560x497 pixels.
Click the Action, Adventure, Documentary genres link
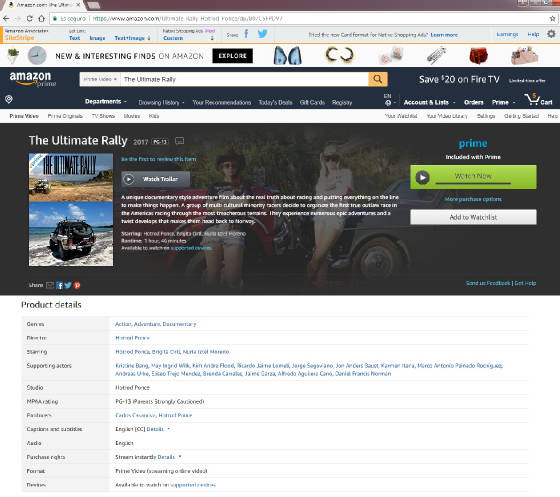156,324
